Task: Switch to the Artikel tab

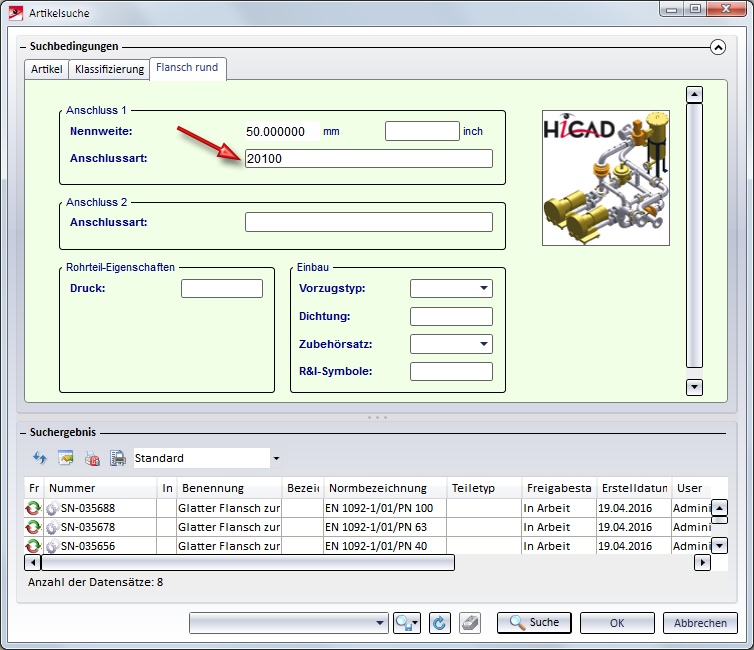Action: pyautogui.click(x=47, y=69)
